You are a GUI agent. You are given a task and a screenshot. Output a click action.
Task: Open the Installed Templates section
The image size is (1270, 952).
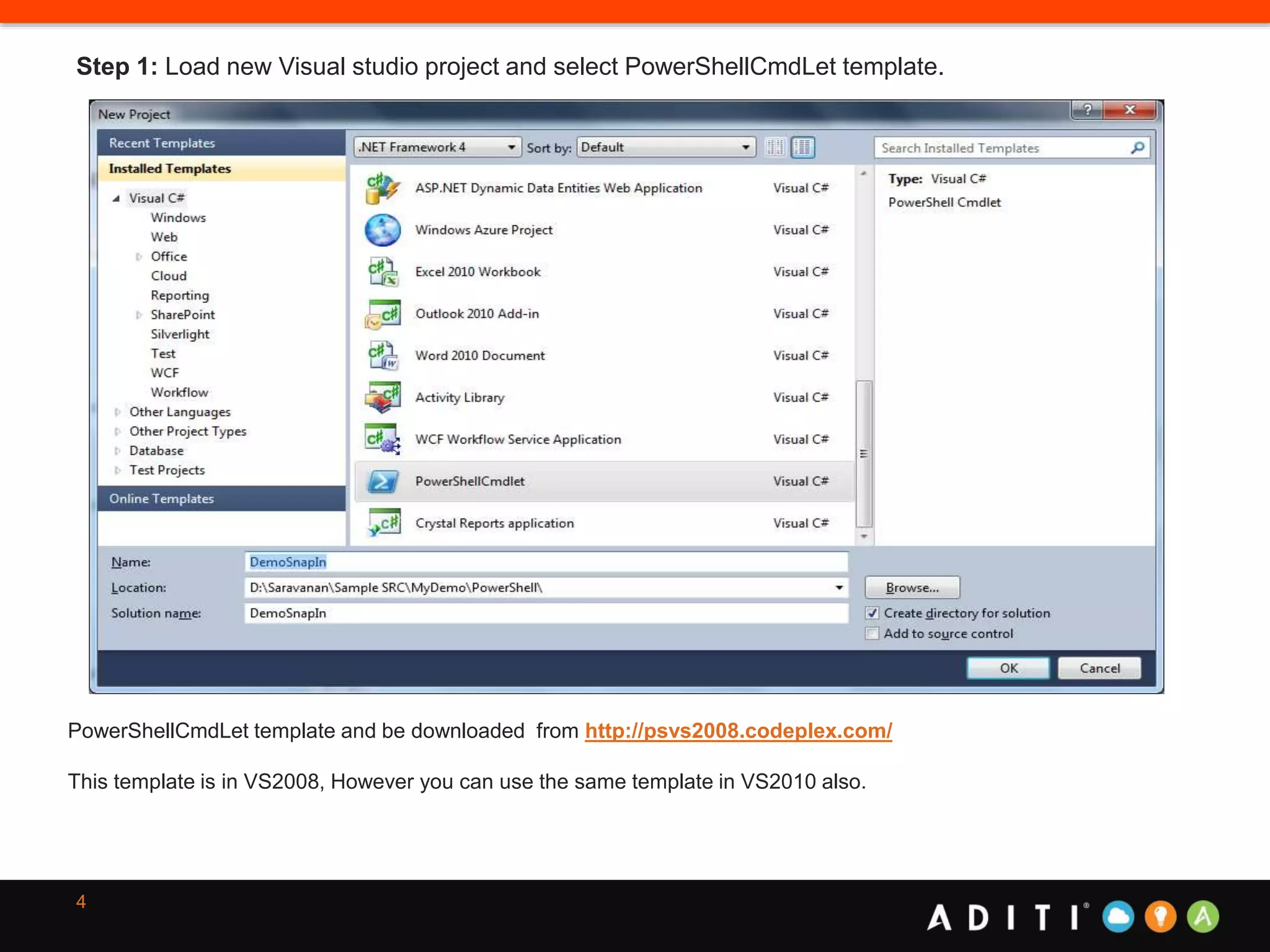click(x=221, y=169)
